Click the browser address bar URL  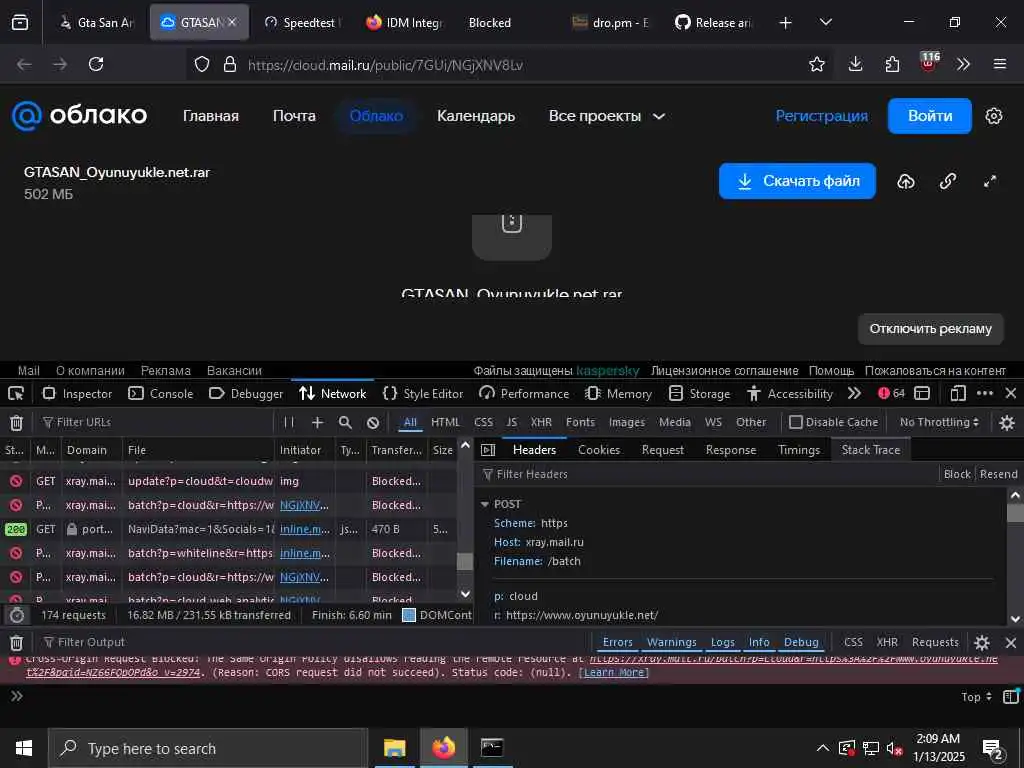(x=385, y=65)
